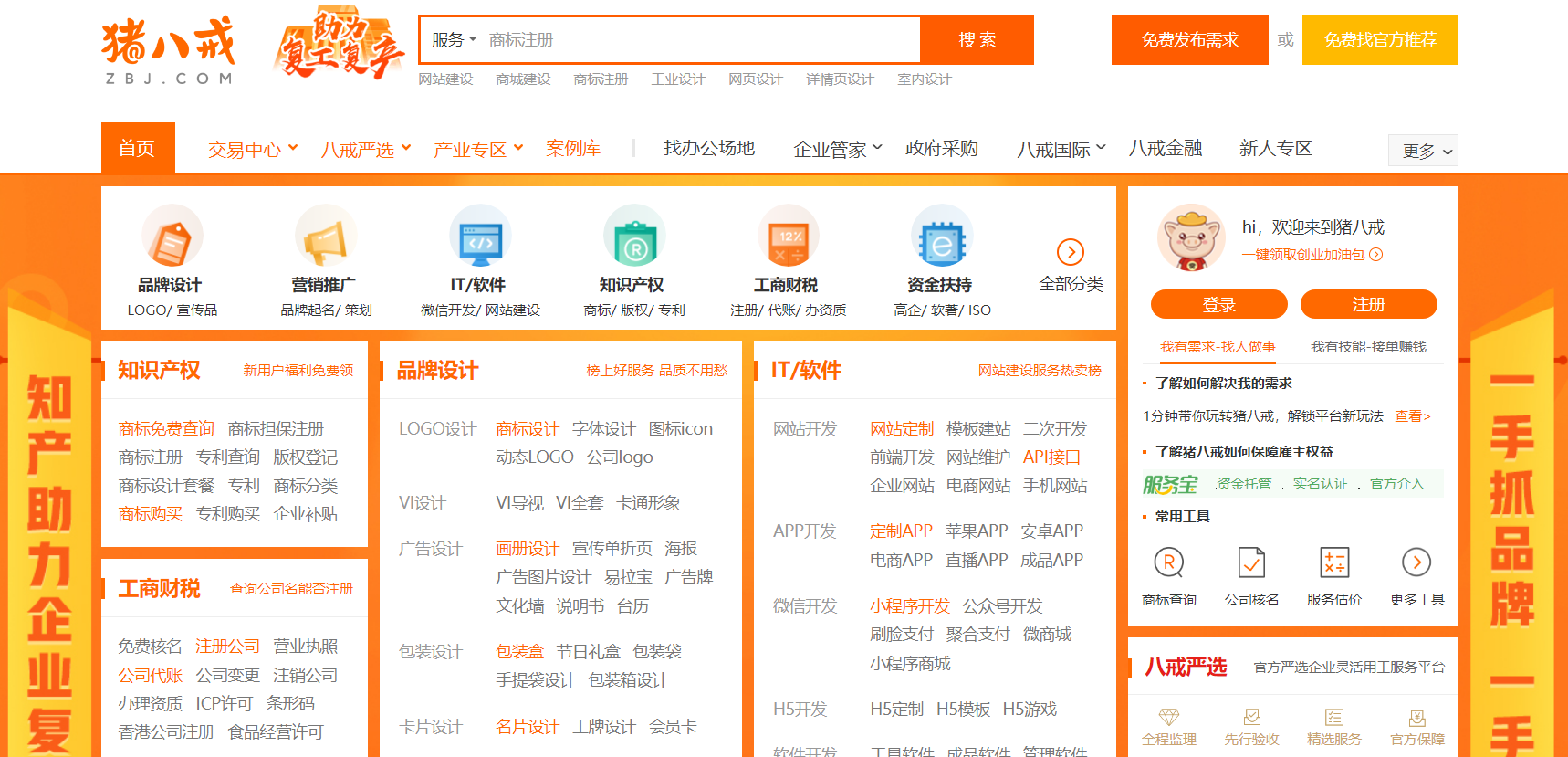Image resolution: width=1568 pixels, height=757 pixels.
Task: Select the 首页 navigation tab
Action: [137, 148]
